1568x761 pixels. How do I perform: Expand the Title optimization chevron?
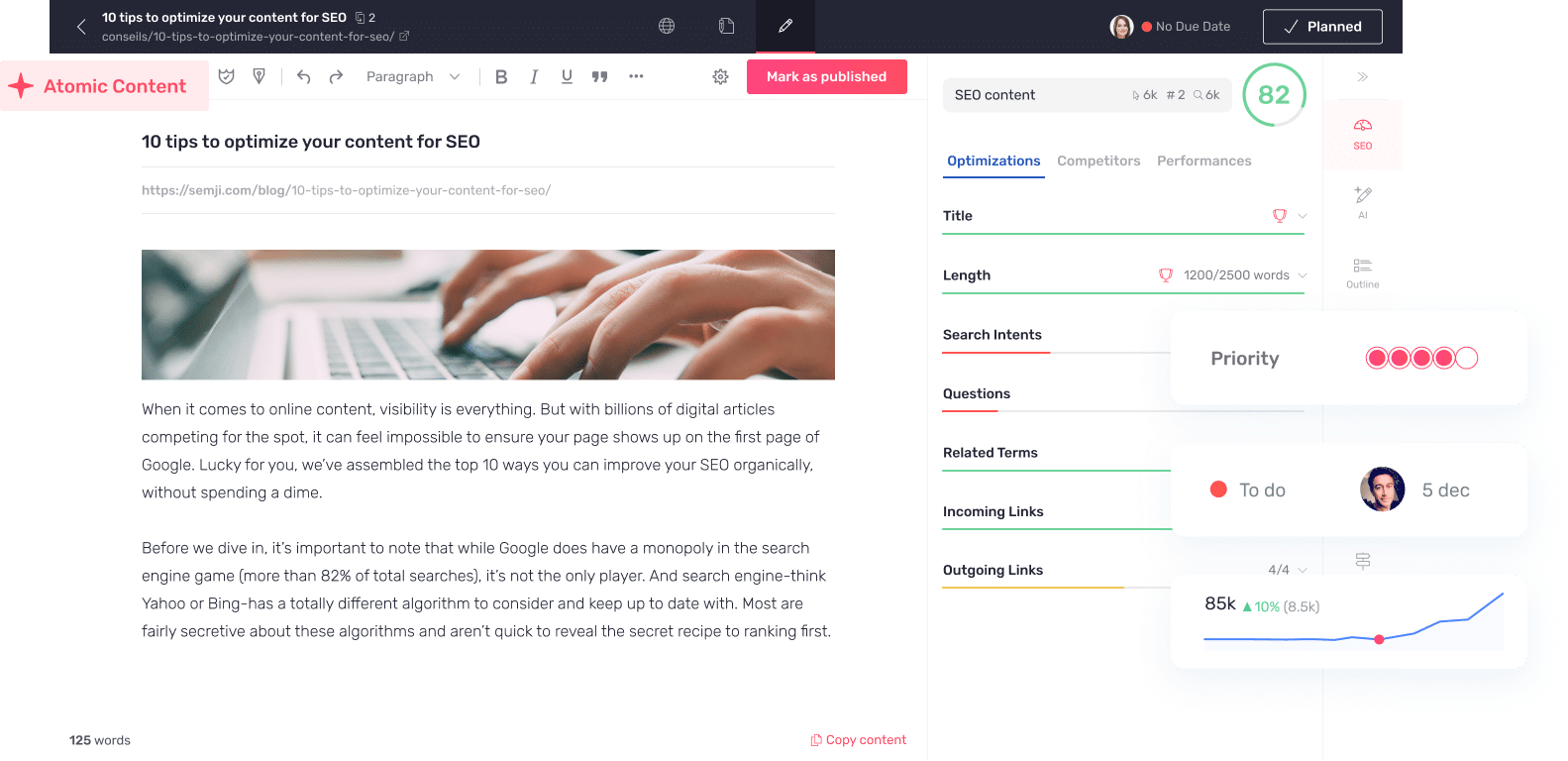[x=1303, y=216]
